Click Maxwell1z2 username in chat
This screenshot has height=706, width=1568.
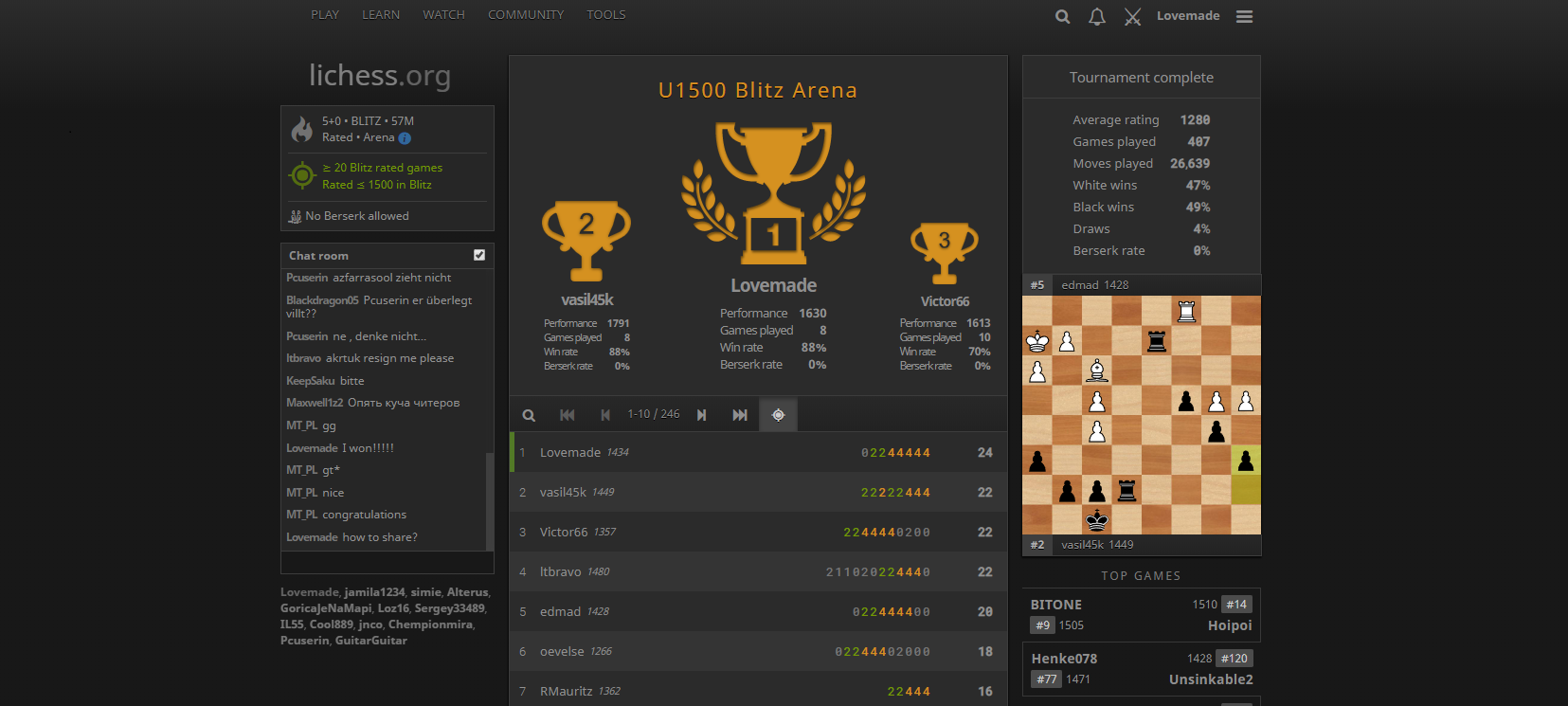click(315, 403)
